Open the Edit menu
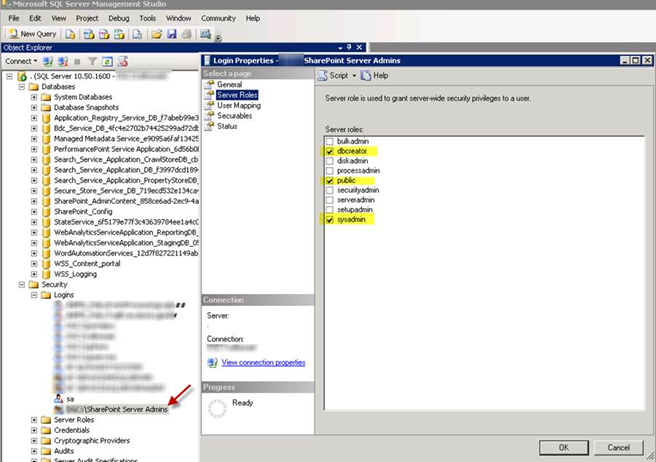The width and height of the screenshot is (656, 462). click(x=35, y=18)
